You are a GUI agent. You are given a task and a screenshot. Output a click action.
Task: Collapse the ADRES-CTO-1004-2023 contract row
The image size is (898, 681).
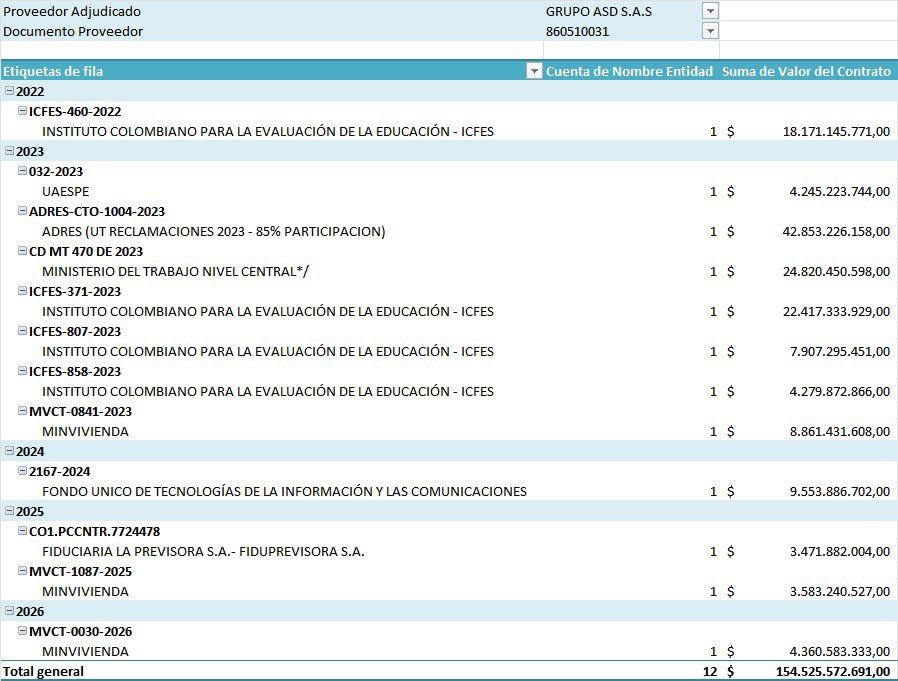pyautogui.click(x=22, y=211)
